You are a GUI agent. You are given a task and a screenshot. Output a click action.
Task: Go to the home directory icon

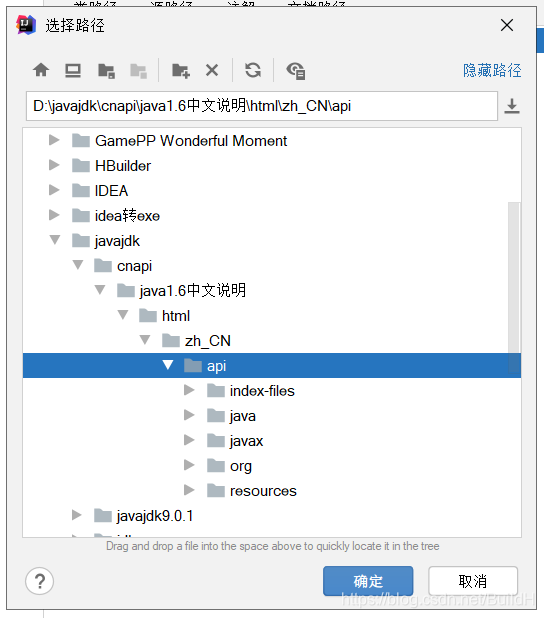(x=41, y=71)
